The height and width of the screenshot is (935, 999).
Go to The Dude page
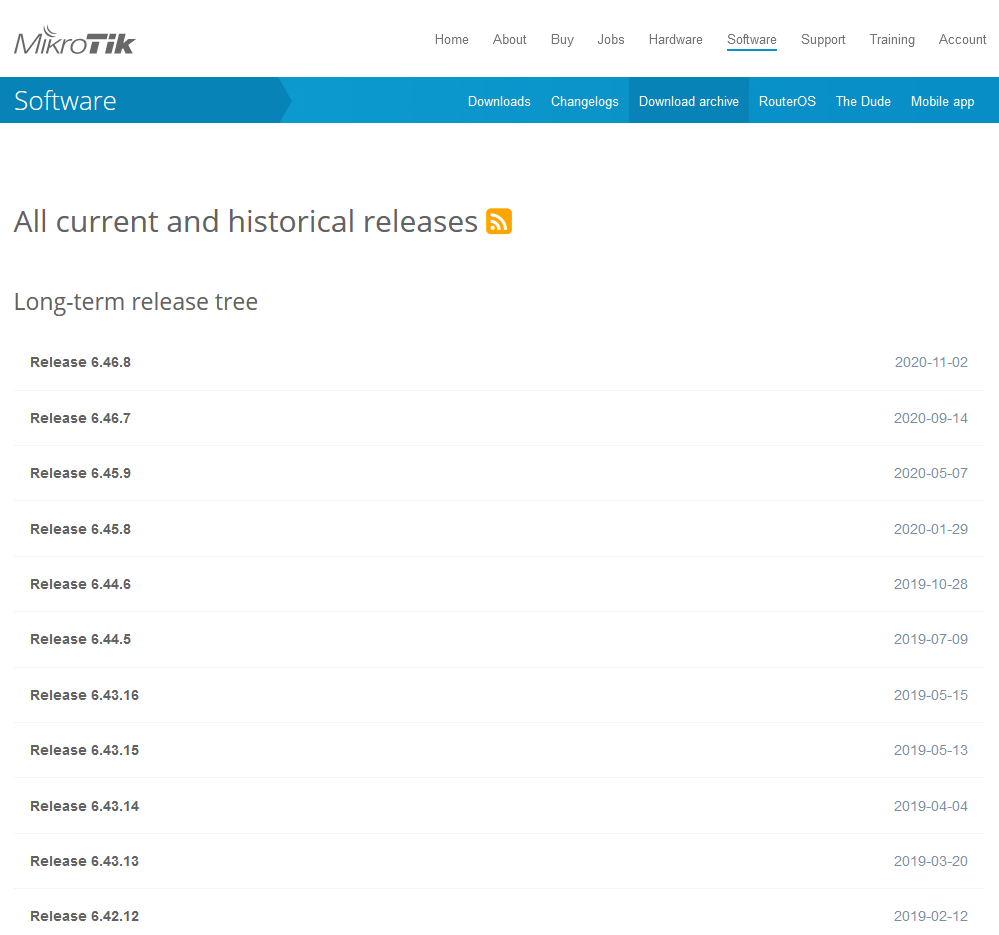[x=862, y=101]
